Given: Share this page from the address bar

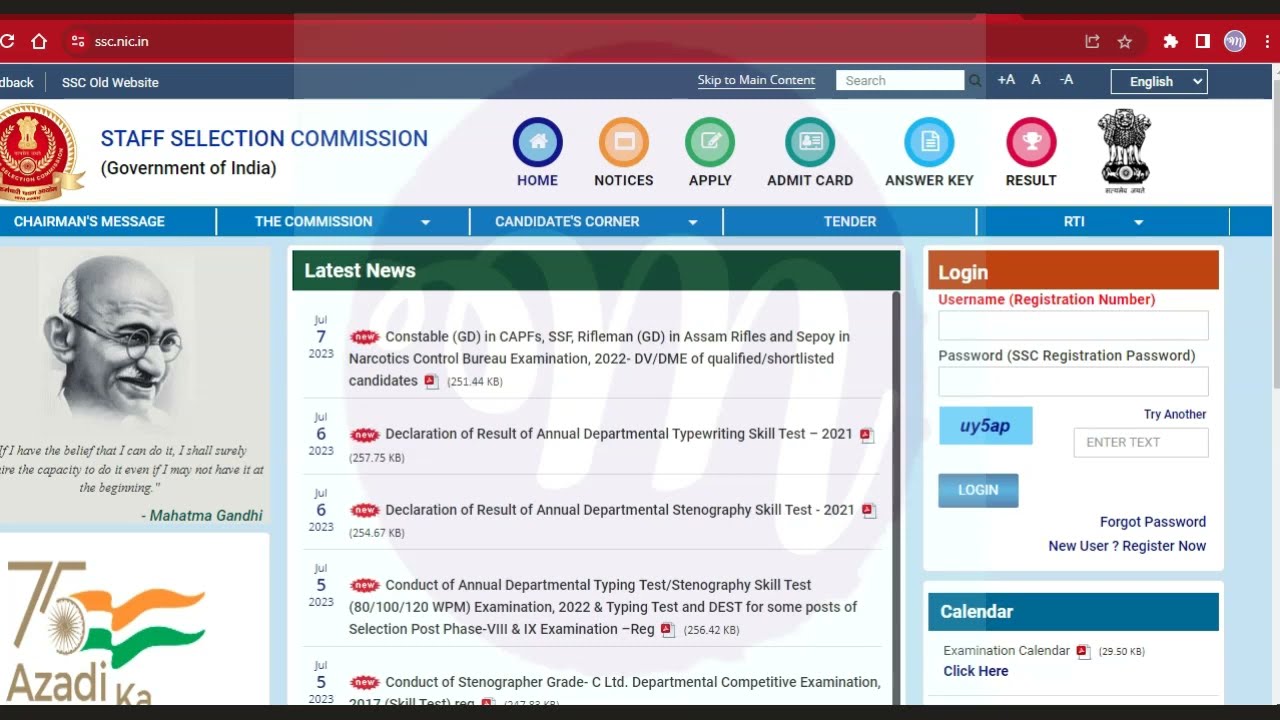Looking at the screenshot, I should point(1092,41).
